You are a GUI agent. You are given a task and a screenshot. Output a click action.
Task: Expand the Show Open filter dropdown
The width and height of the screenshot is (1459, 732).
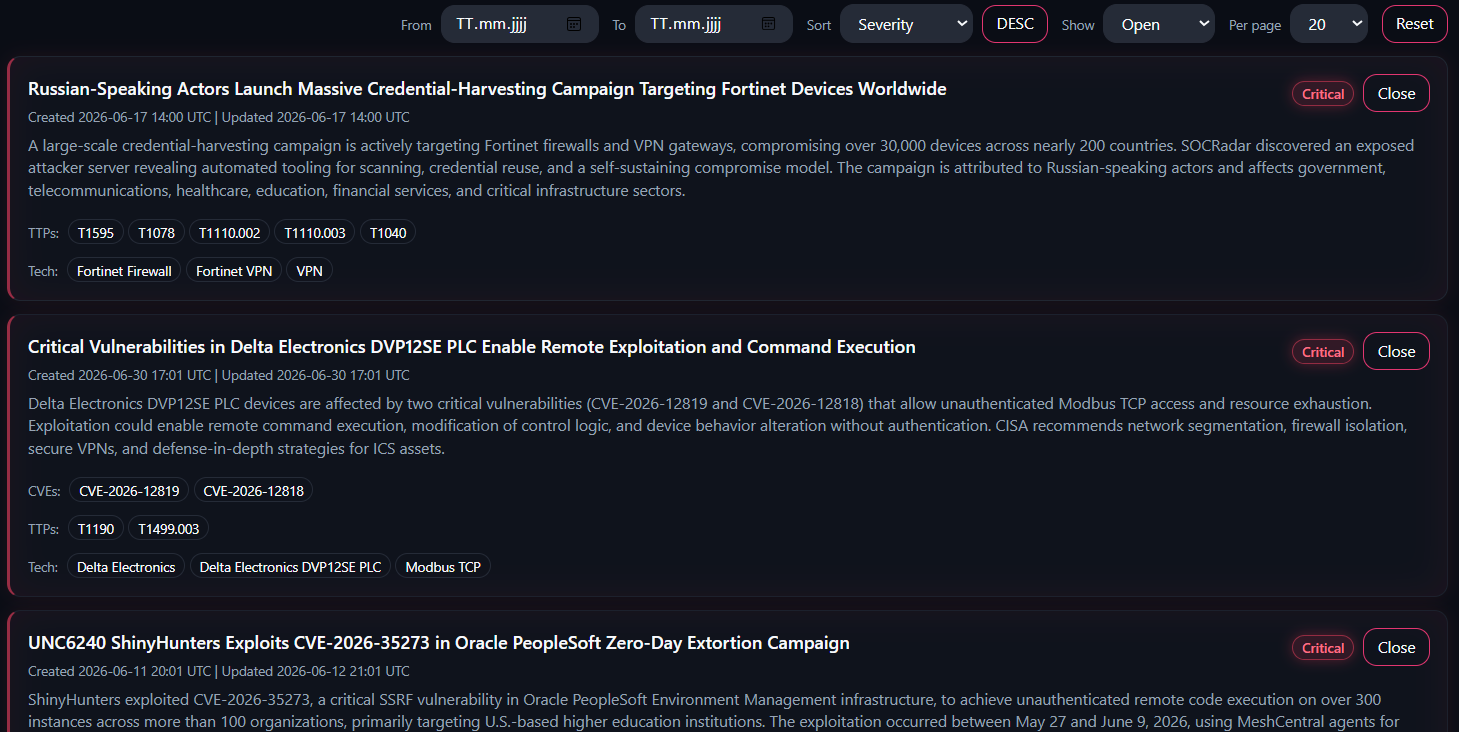click(1159, 24)
